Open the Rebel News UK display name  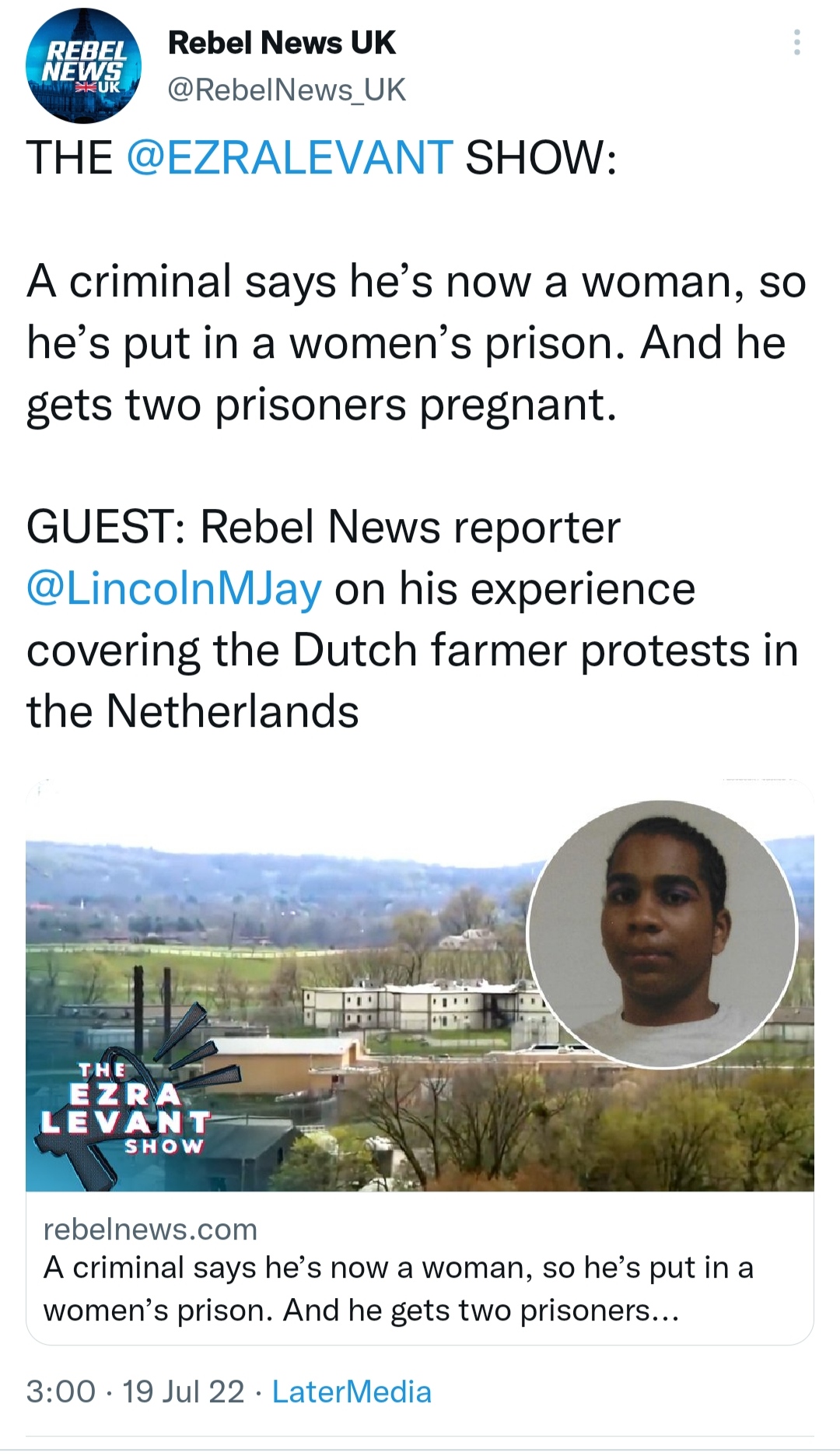point(282,43)
